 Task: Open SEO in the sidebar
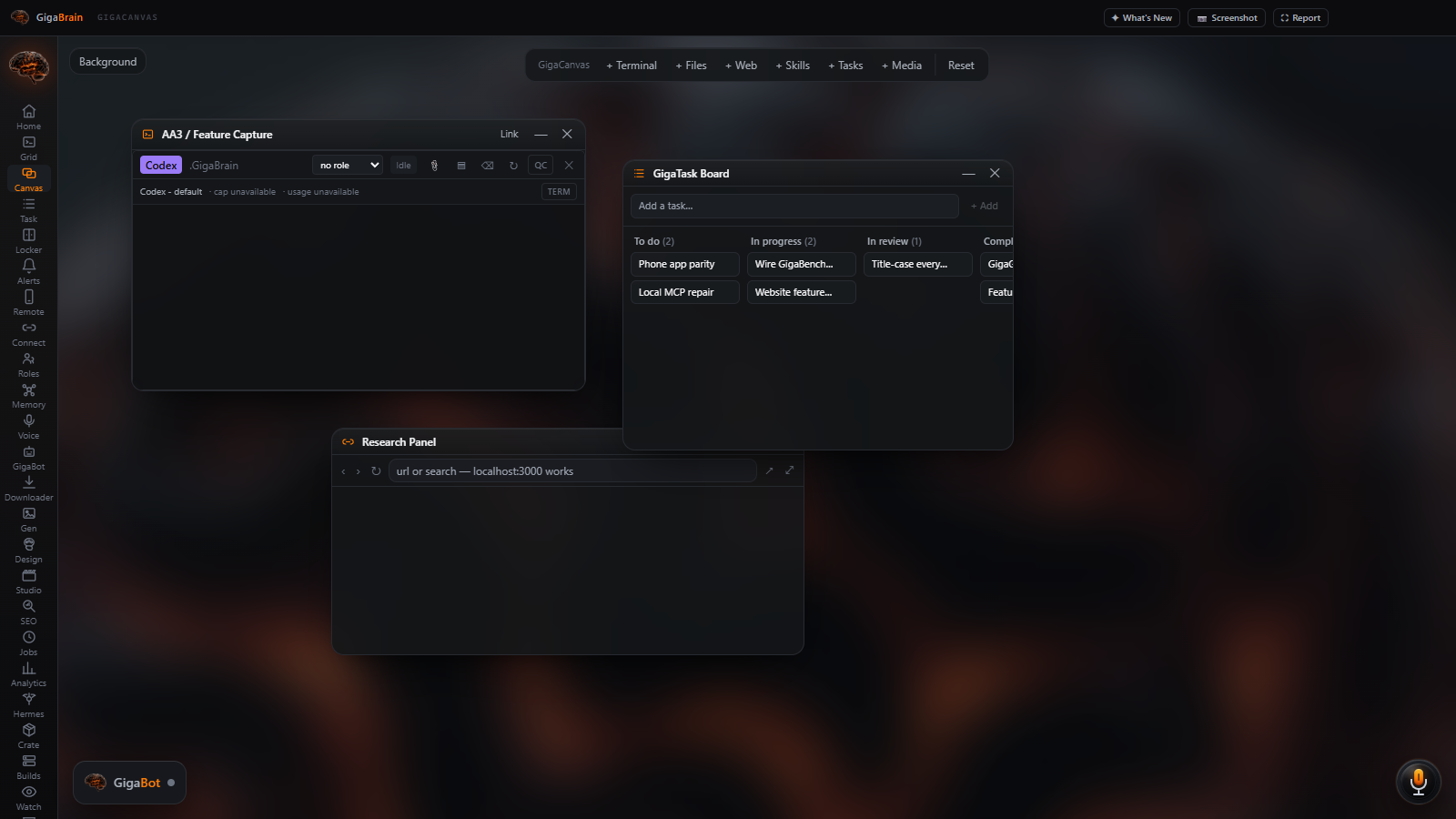pos(28,612)
